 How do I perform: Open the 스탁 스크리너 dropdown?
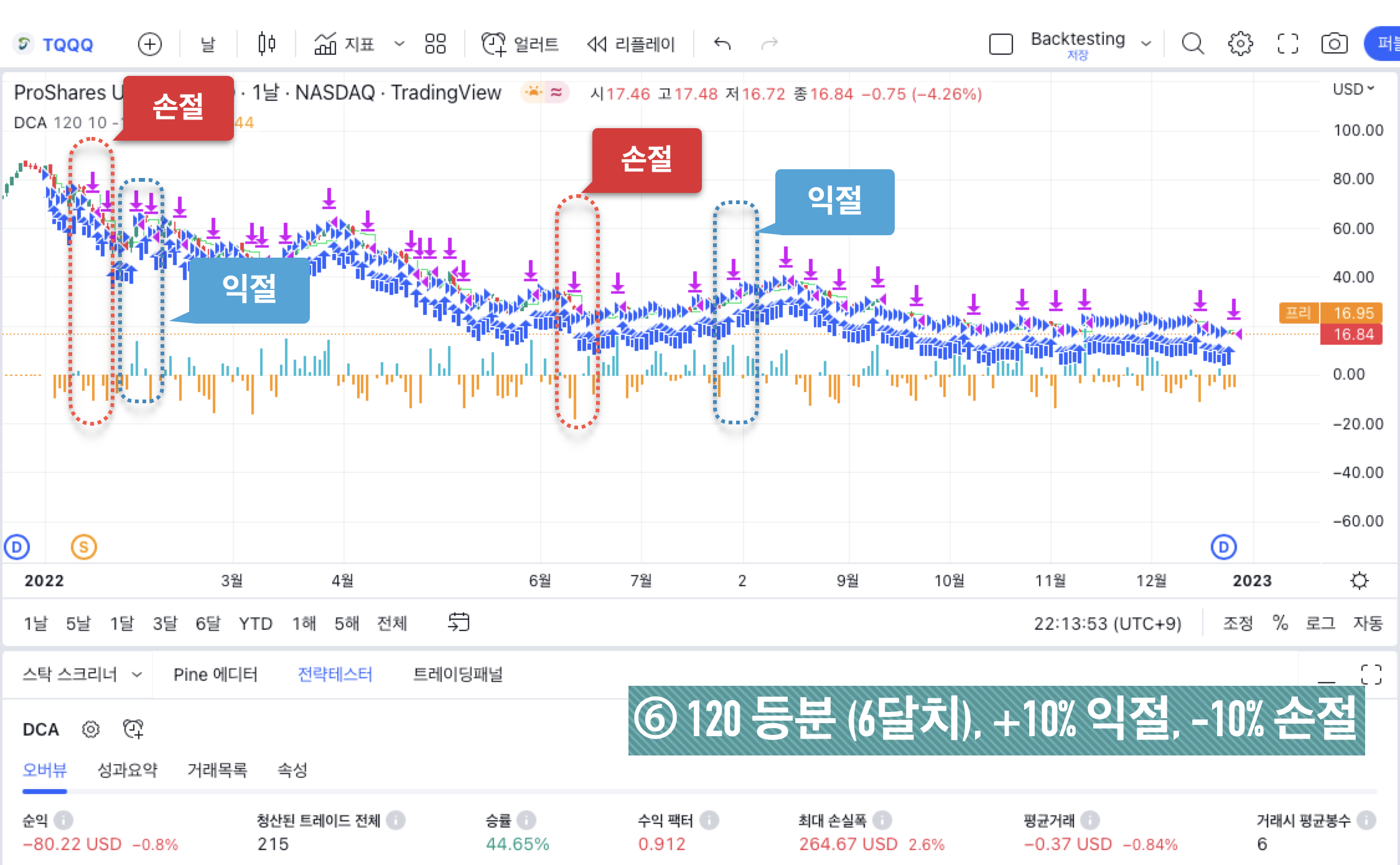(x=82, y=675)
